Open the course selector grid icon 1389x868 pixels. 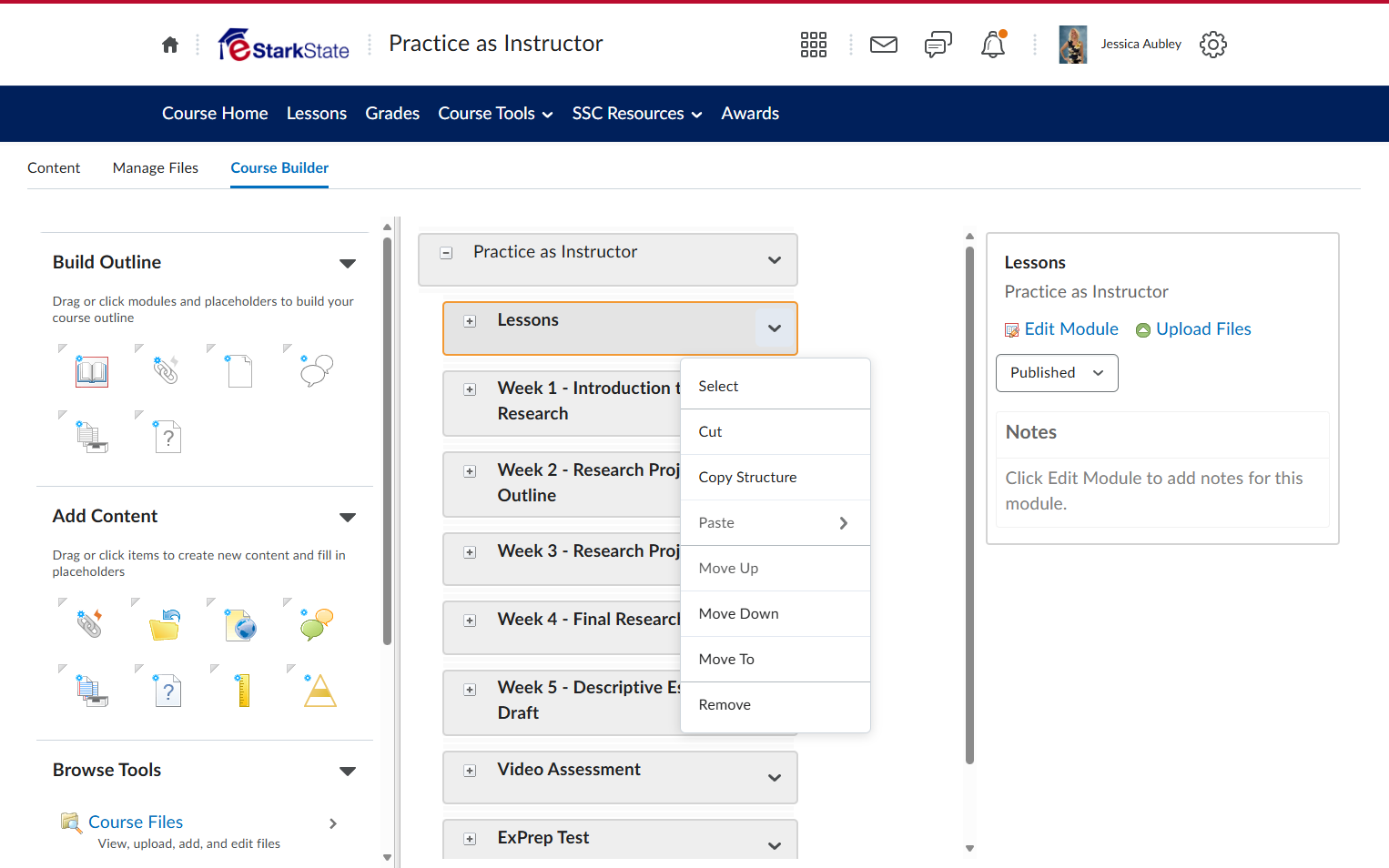tap(814, 45)
